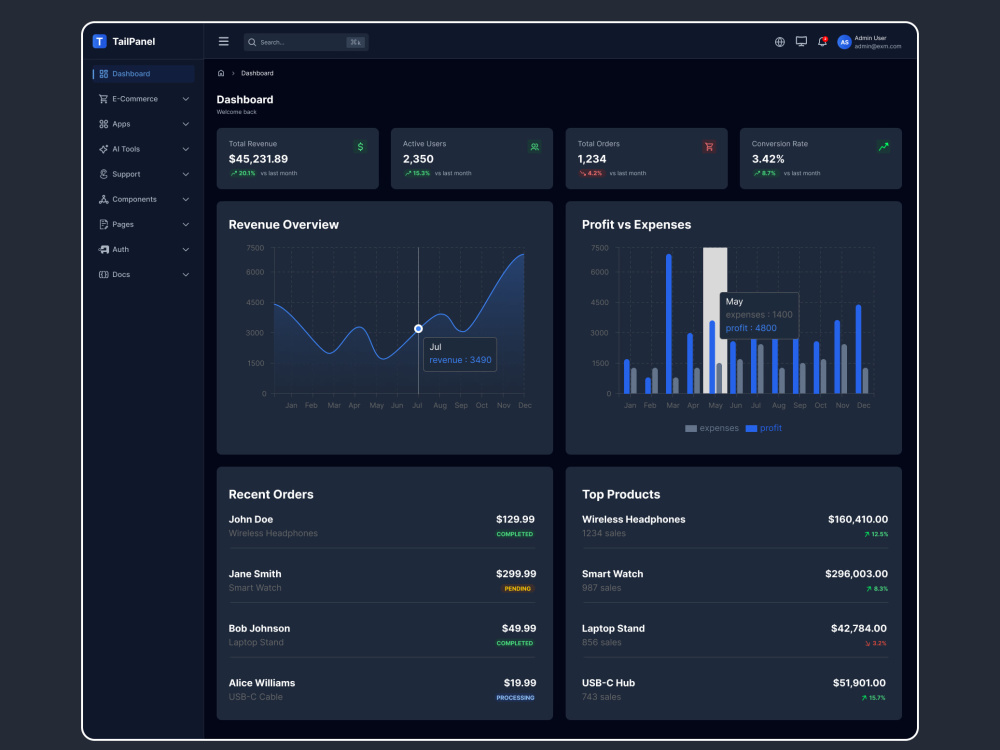The height and width of the screenshot is (750, 1000).
Task: Expand the AI Tools chevron
Action: coord(186,149)
